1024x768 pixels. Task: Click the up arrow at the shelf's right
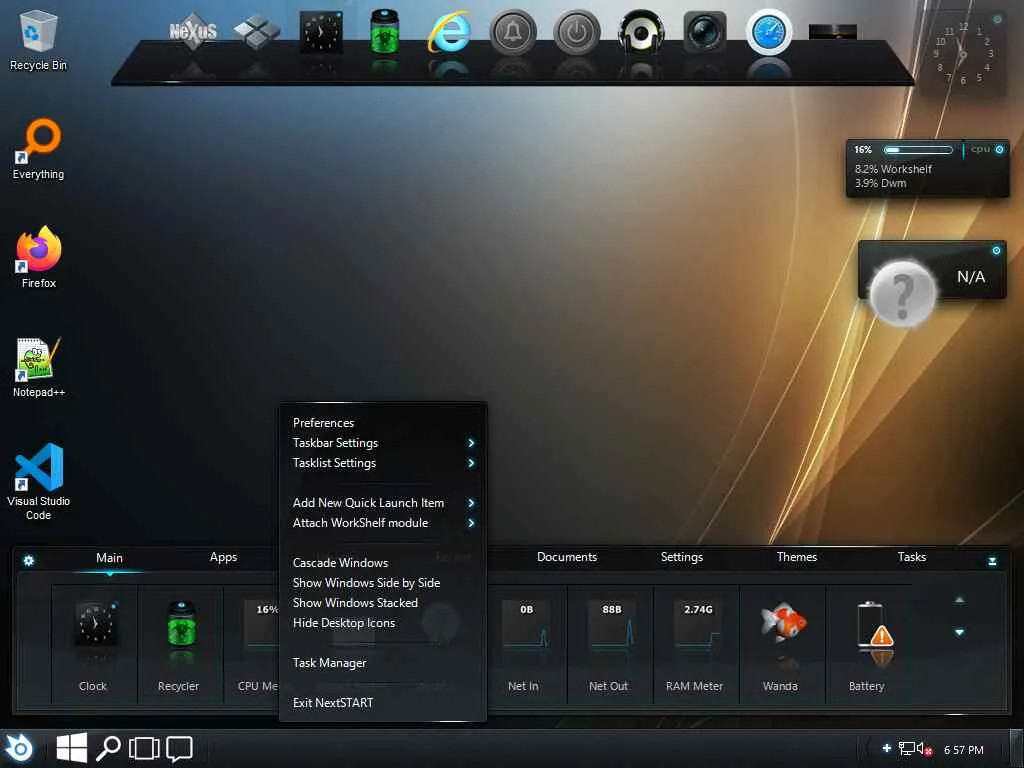point(959,600)
